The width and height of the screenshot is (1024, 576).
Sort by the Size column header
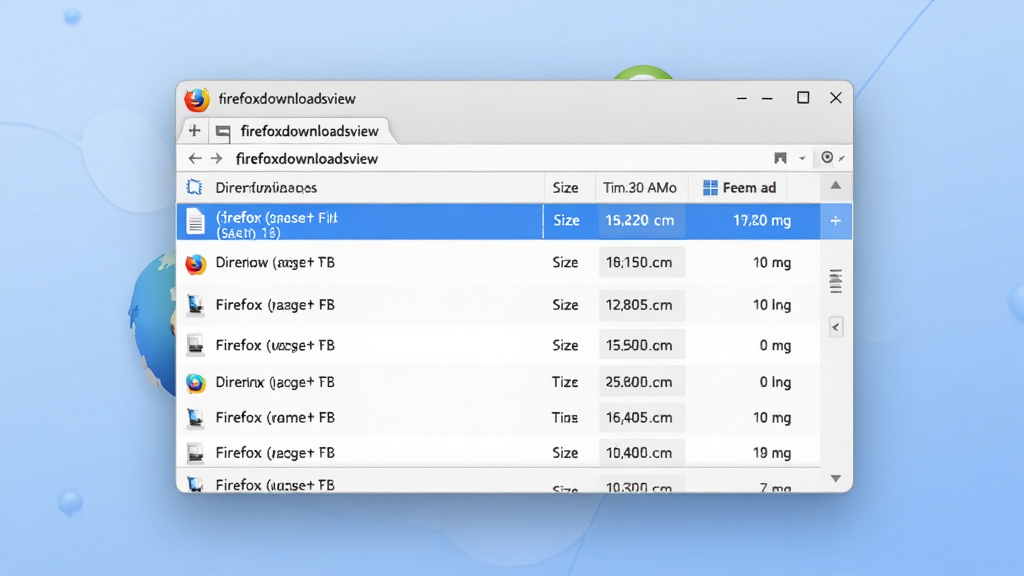(x=566, y=188)
